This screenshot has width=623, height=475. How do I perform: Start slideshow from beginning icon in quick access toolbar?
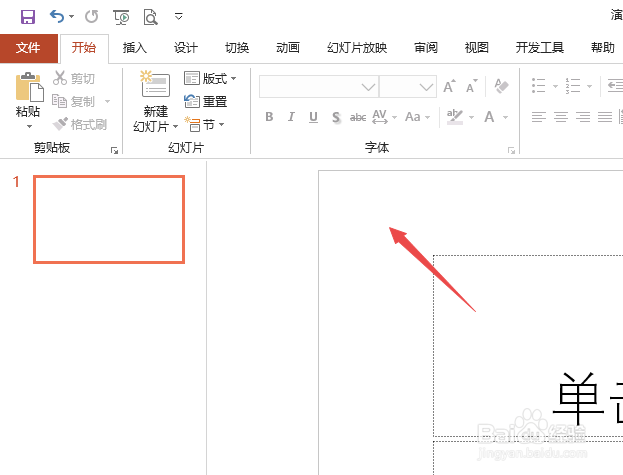coord(121,17)
